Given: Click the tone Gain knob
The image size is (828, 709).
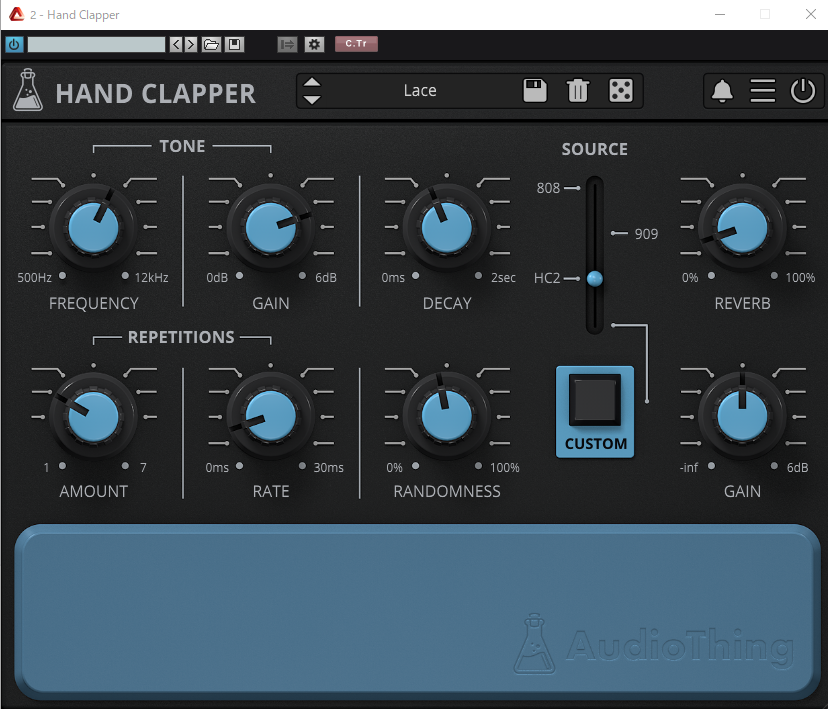Looking at the screenshot, I should (x=270, y=228).
